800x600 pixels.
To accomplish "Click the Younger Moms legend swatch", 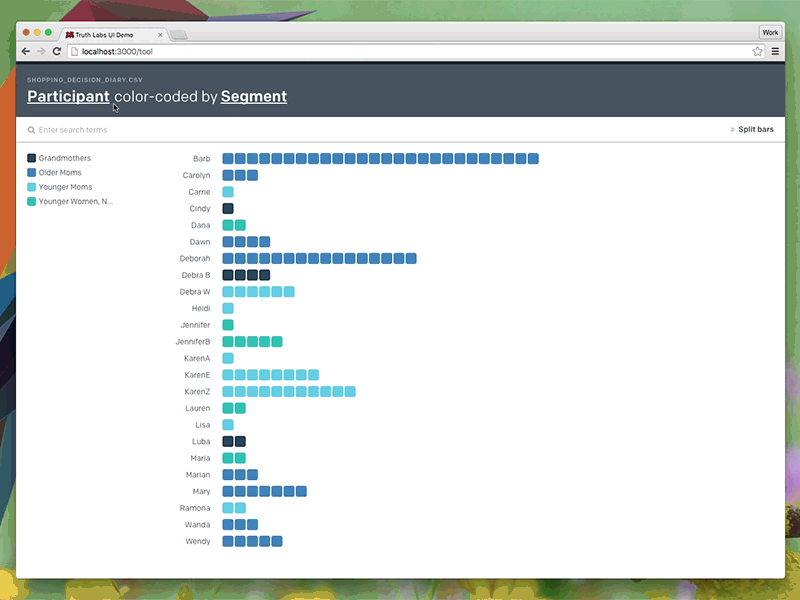I will coord(32,187).
